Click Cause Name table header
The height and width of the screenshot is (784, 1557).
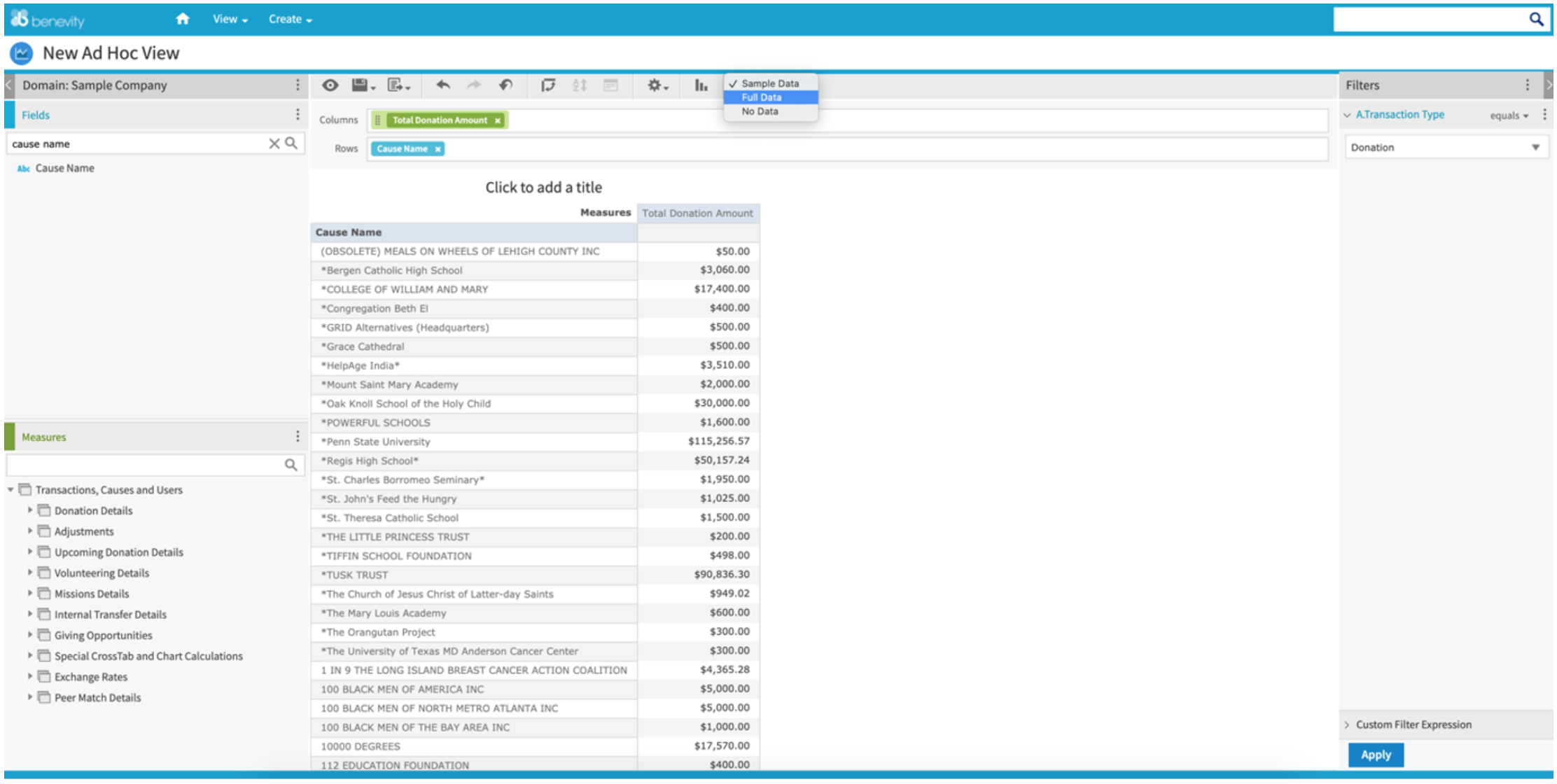[x=474, y=232]
